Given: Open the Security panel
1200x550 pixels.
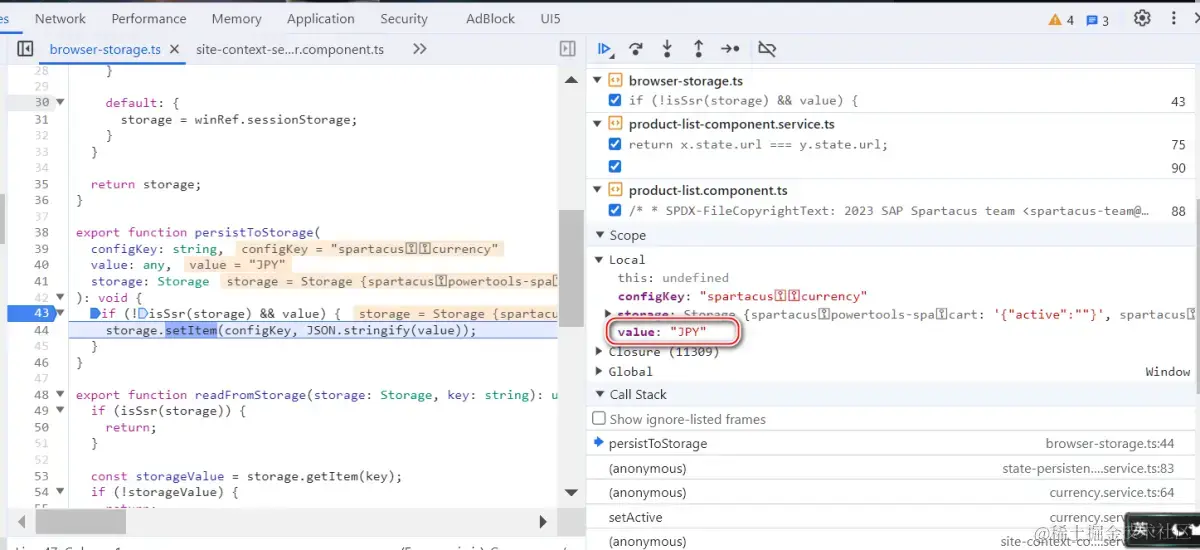Looking at the screenshot, I should [x=404, y=18].
